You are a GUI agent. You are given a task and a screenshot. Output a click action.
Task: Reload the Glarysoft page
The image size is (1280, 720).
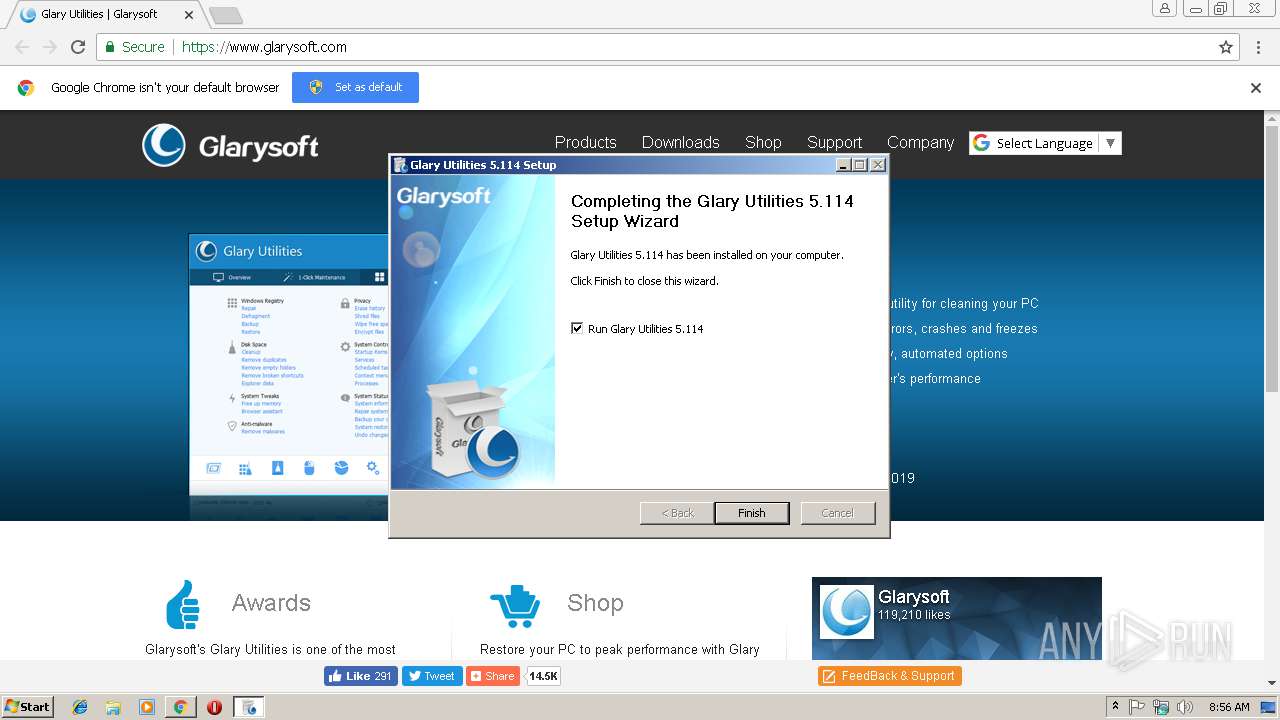tap(78, 47)
